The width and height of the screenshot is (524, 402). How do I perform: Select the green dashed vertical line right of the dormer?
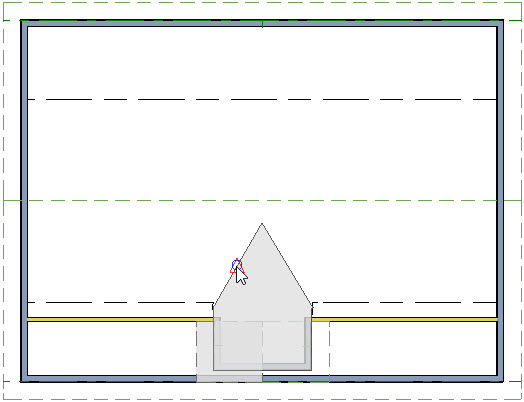click(330, 351)
